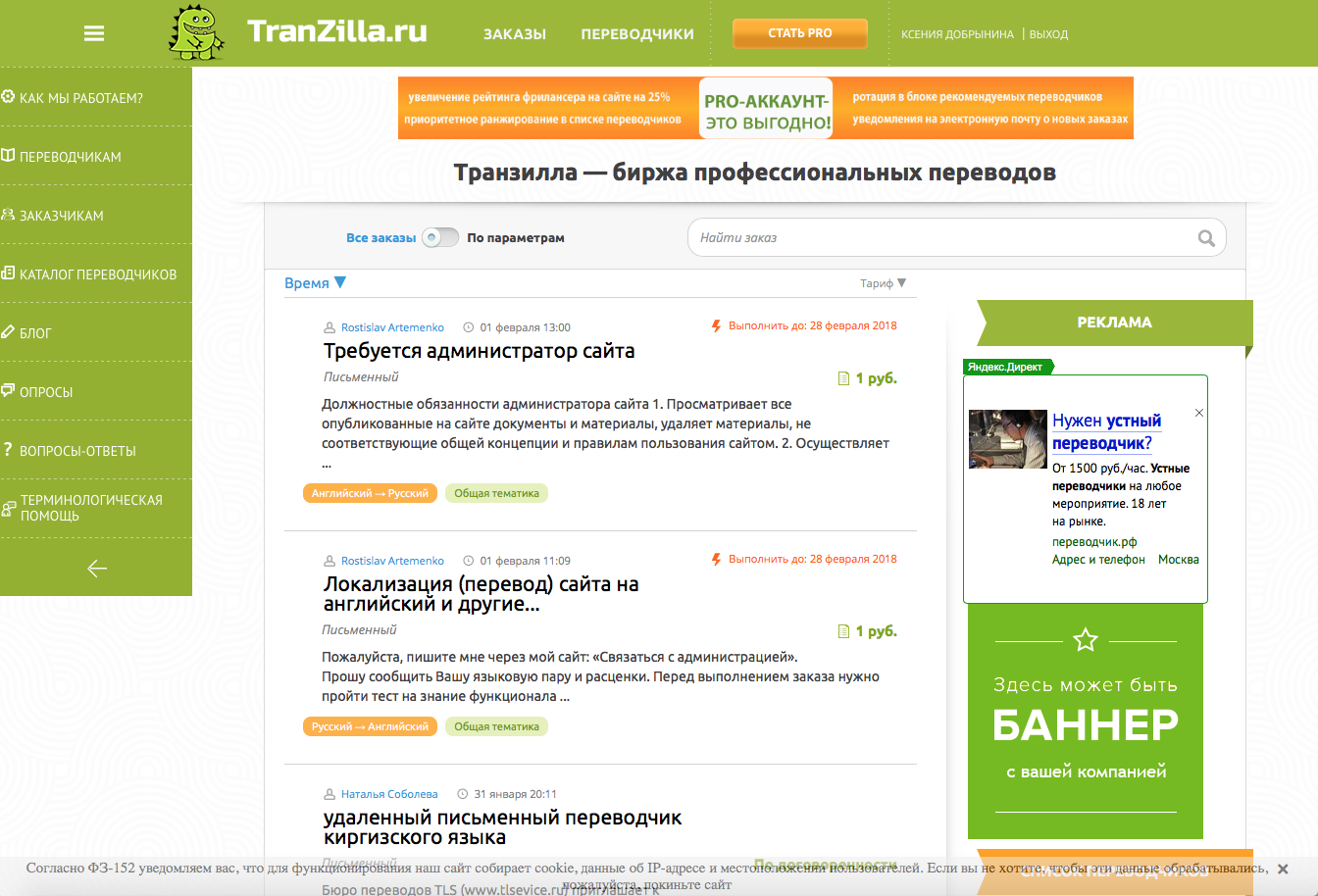Image resolution: width=1318 pixels, height=896 pixels.
Task: Click the TranZilla crocodile logo
Action: pyautogui.click(x=196, y=33)
